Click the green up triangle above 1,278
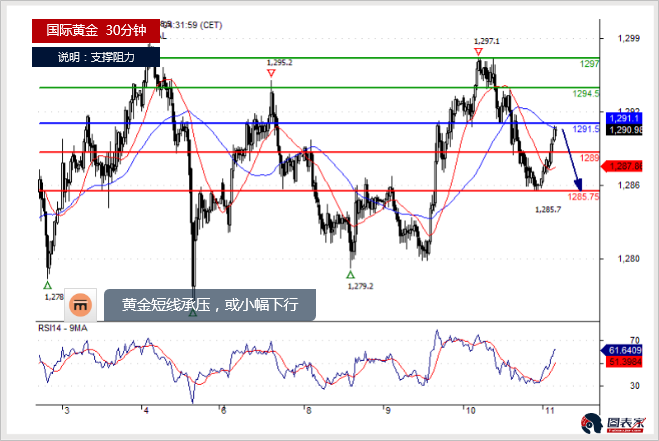 click(47, 285)
